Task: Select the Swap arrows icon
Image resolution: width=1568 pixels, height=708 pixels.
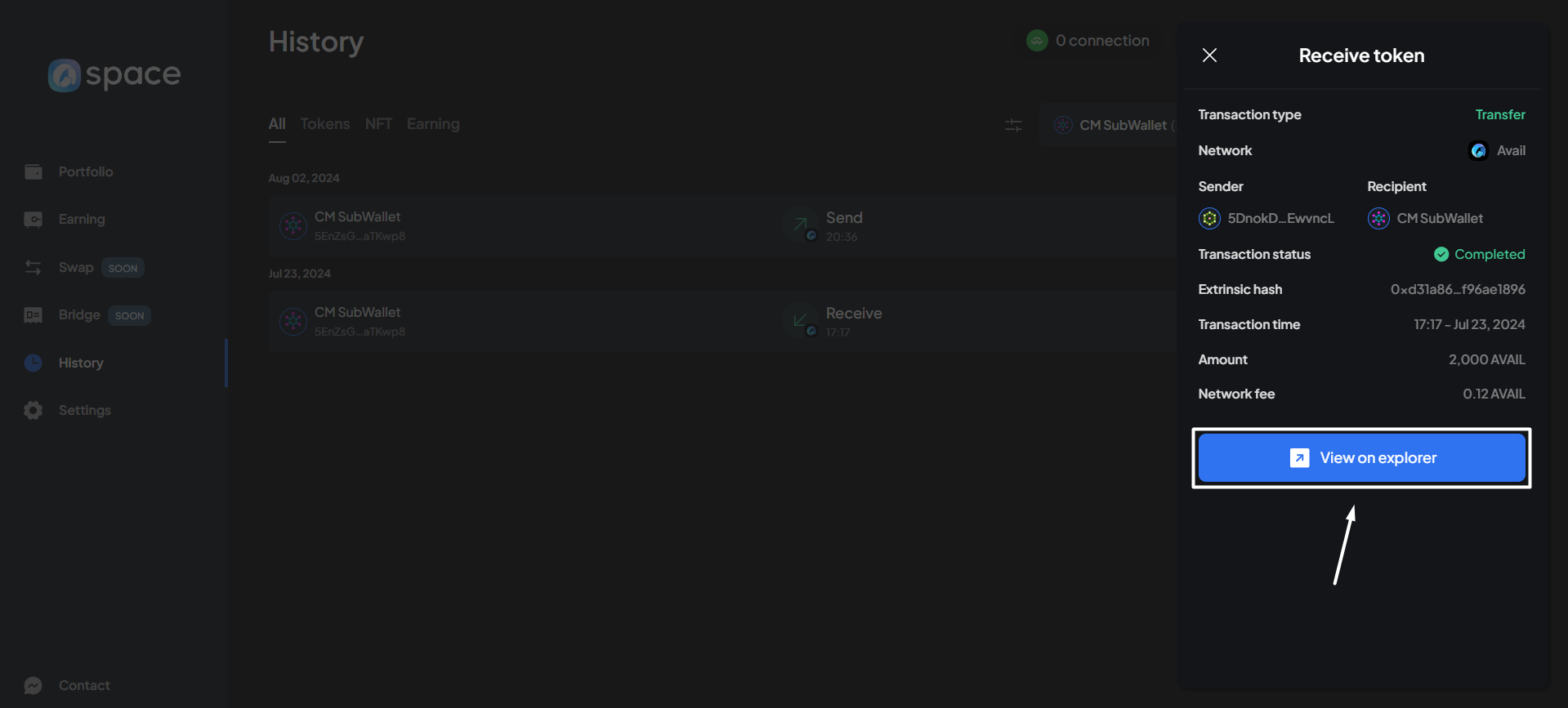Action: click(34, 268)
